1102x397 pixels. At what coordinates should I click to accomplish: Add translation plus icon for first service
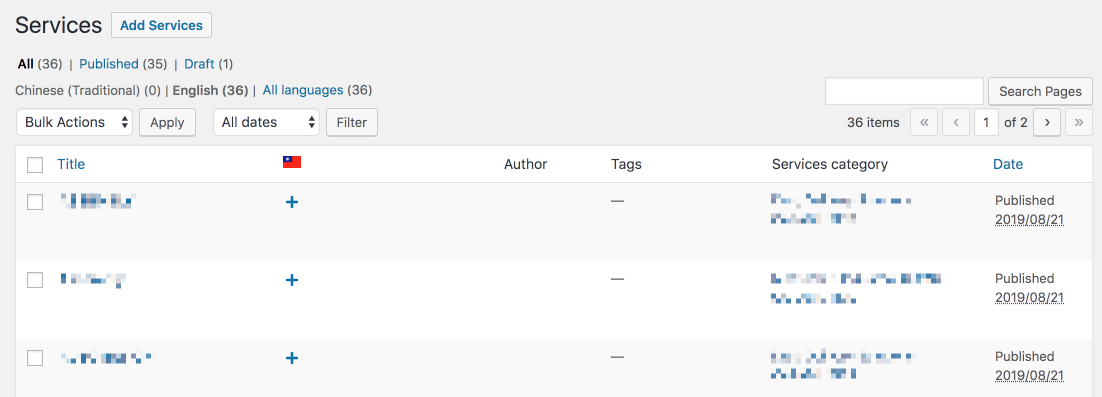(292, 202)
